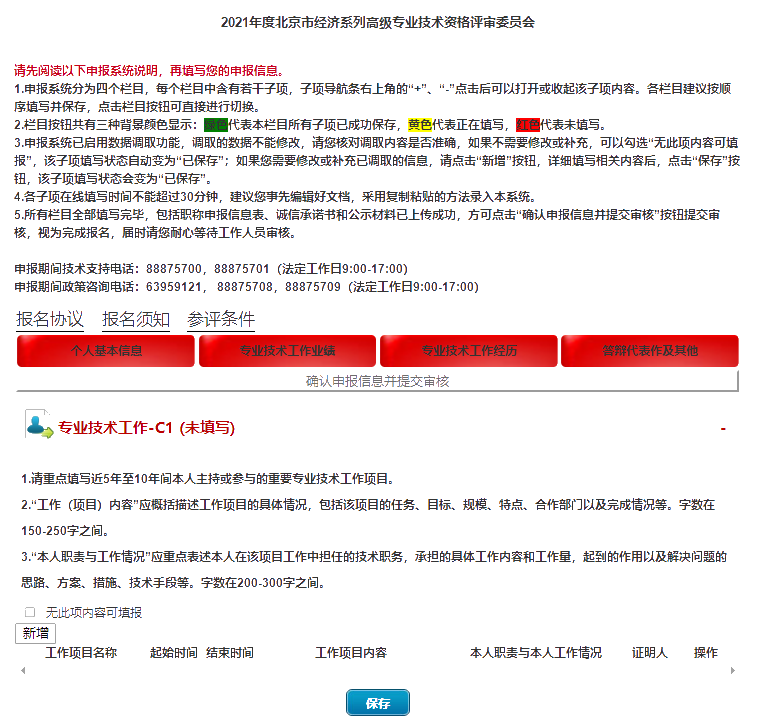Switch to the 专业技术工作经历 tab
The image size is (760, 723).
click(x=469, y=351)
